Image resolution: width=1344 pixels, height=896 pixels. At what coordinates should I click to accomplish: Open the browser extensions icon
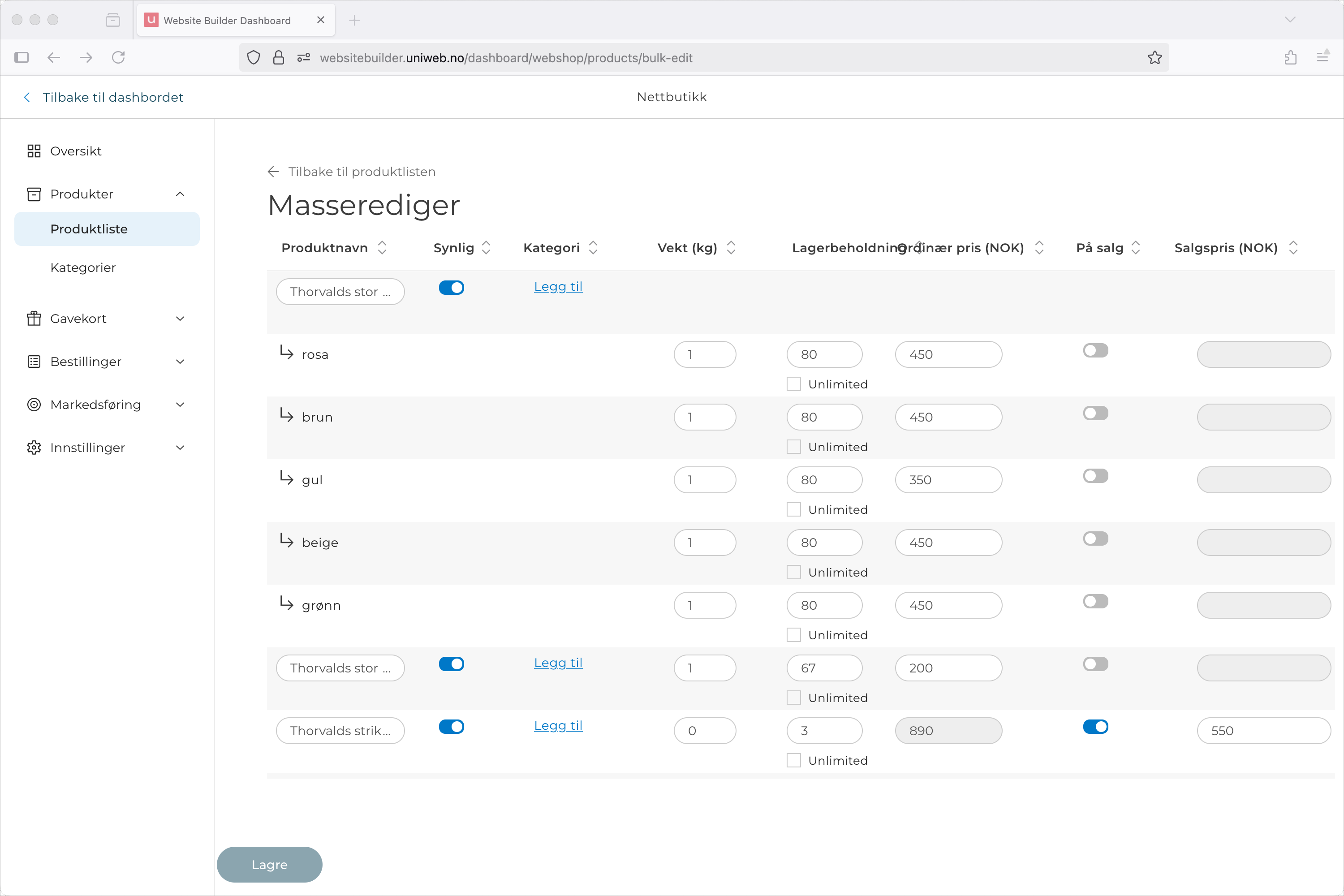coord(1290,57)
